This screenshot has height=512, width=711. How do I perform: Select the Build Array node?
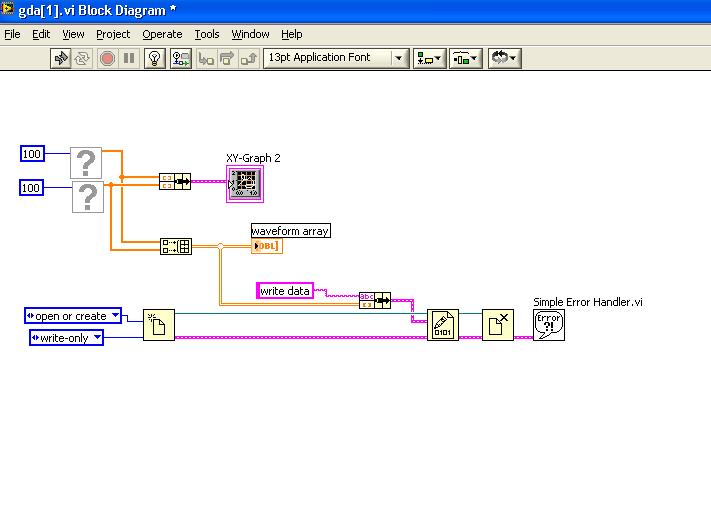pos(176,246)
